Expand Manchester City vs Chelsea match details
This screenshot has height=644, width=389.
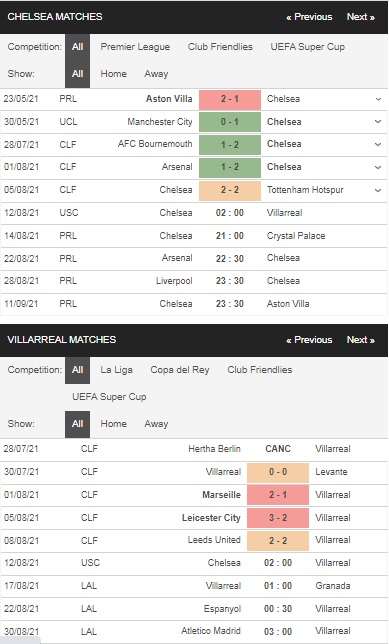[x=378, y=122]
